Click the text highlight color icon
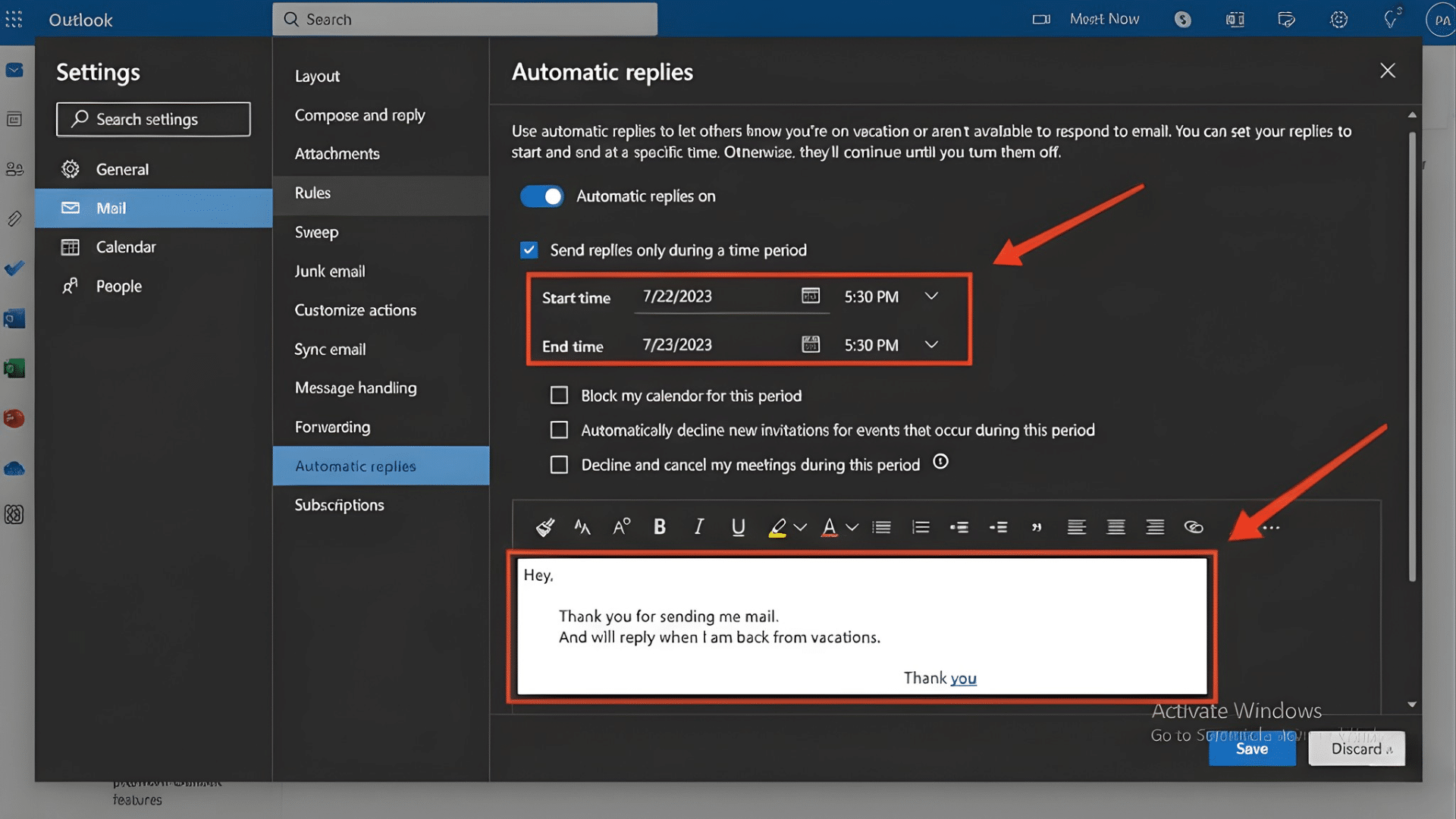This screenshot has height=819, width=1456. (x=779, y=526)
